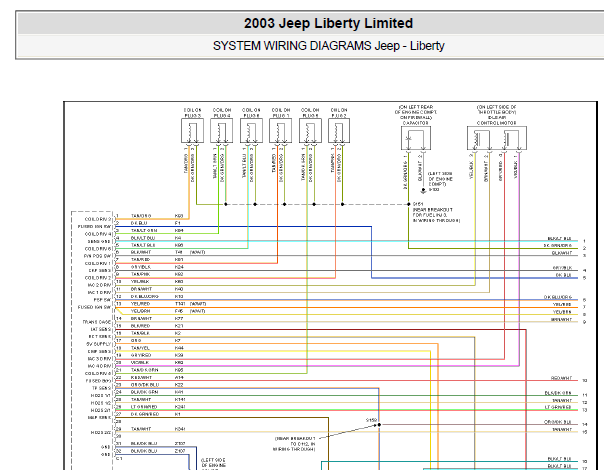Click the "CONTROL MOTOR" label text

497,123
